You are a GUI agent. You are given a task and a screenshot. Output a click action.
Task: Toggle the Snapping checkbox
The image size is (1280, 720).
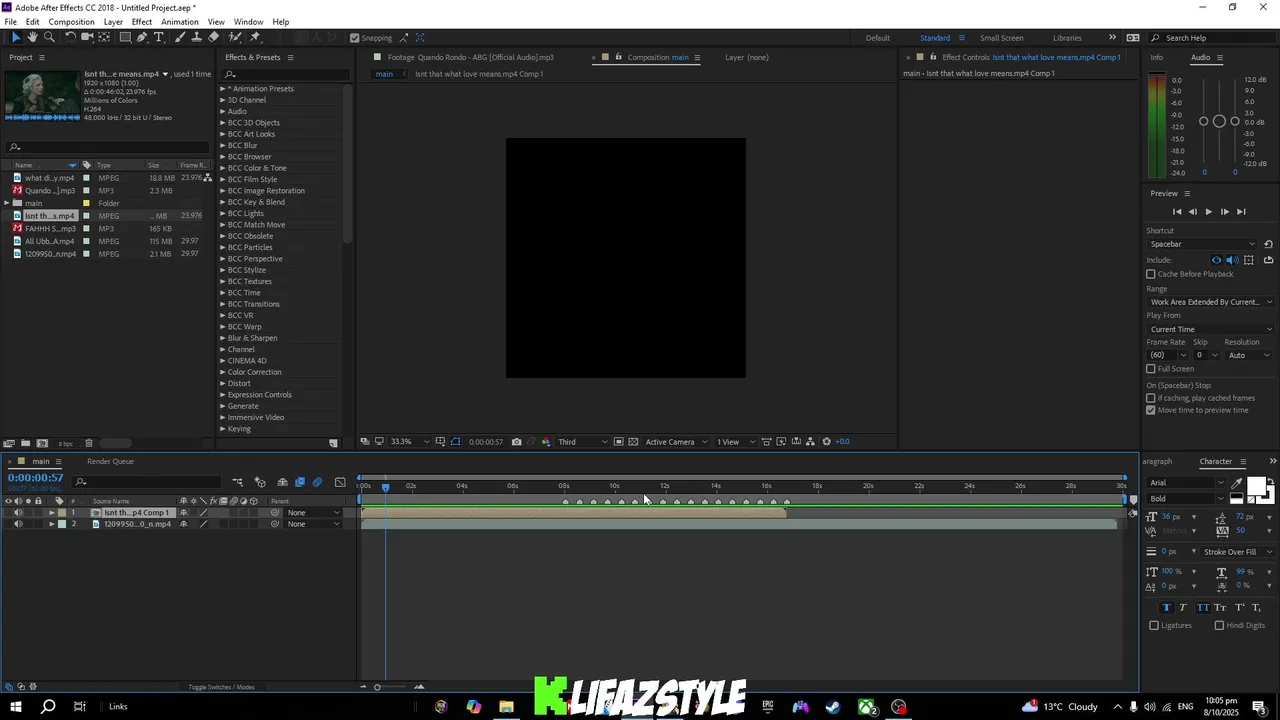354,38
